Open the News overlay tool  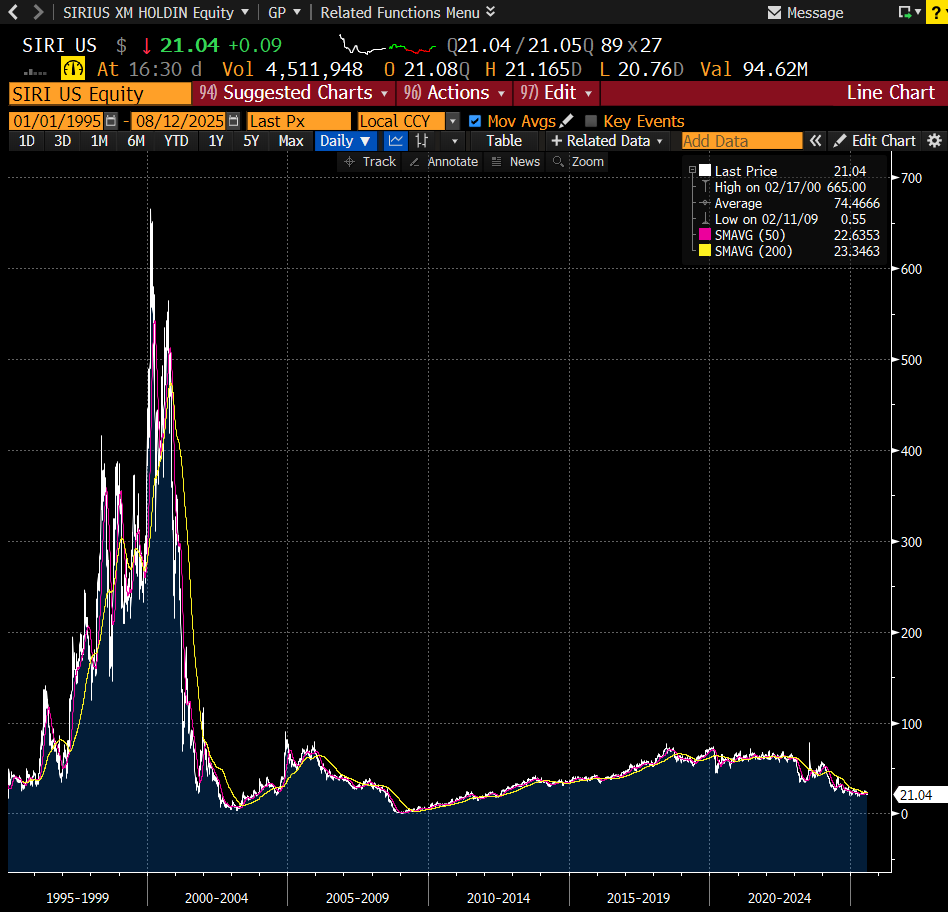(x=516, y=161)
